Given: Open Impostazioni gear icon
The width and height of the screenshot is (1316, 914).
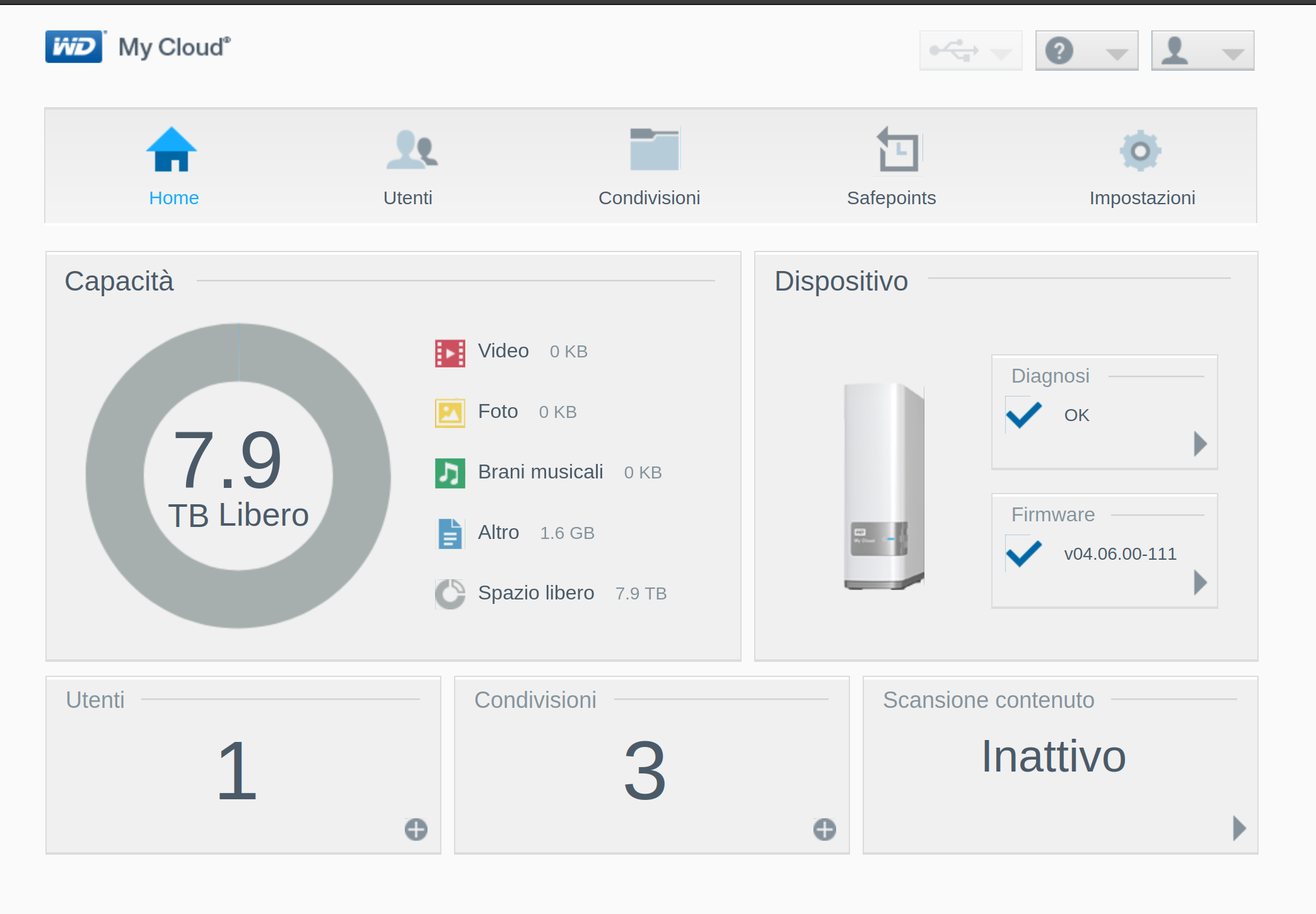Looking at the screenshot, I should [1140, 150].
